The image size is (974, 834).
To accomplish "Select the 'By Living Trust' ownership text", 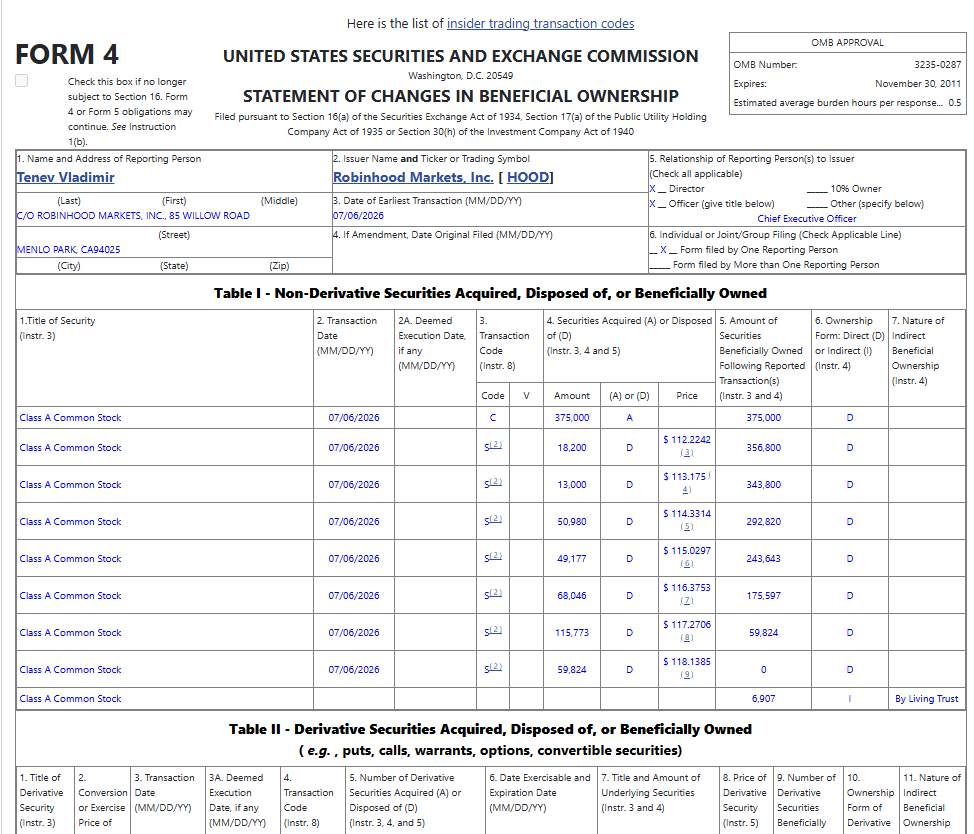I will click(926, 699).
